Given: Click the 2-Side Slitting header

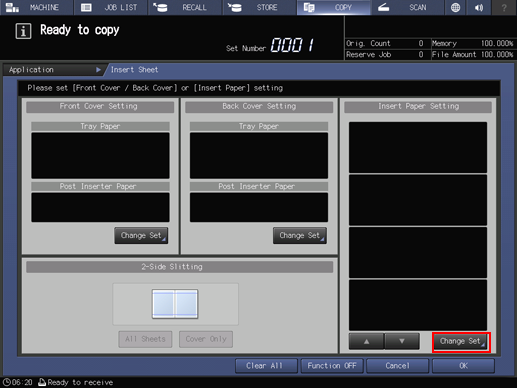Looking at the screenshot, I should [179, 267].
